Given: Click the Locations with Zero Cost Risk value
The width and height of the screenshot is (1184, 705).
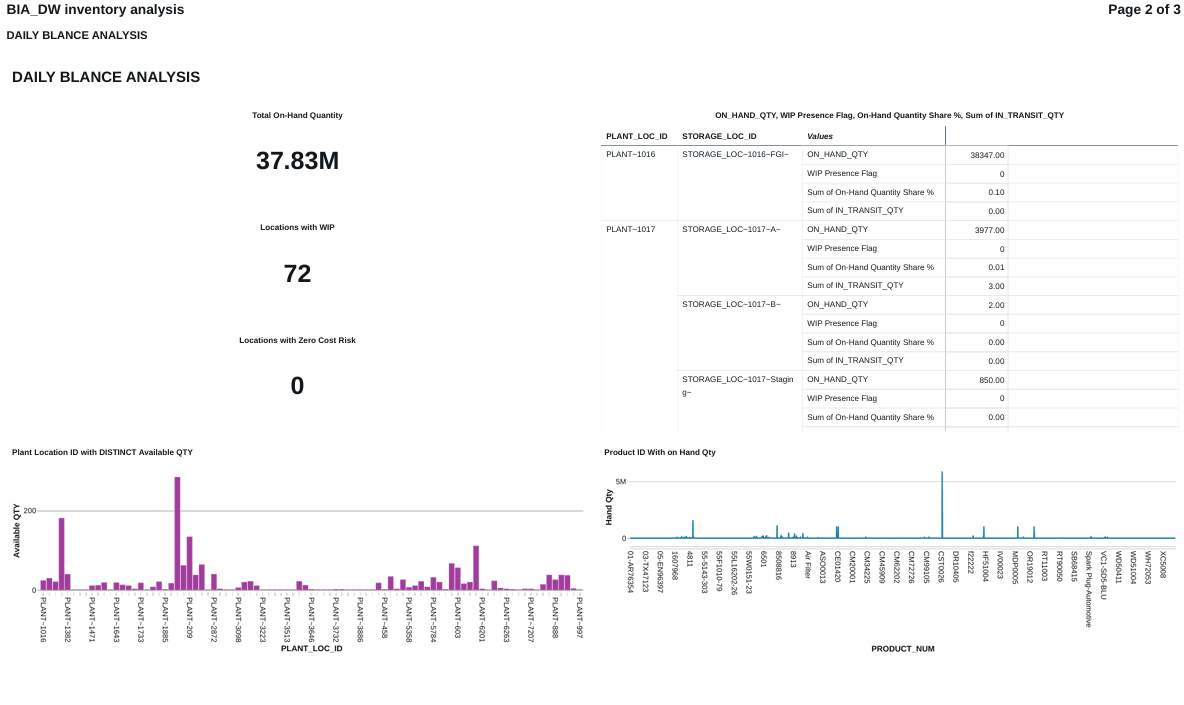Looking at the screenshot, I should 297,386.
